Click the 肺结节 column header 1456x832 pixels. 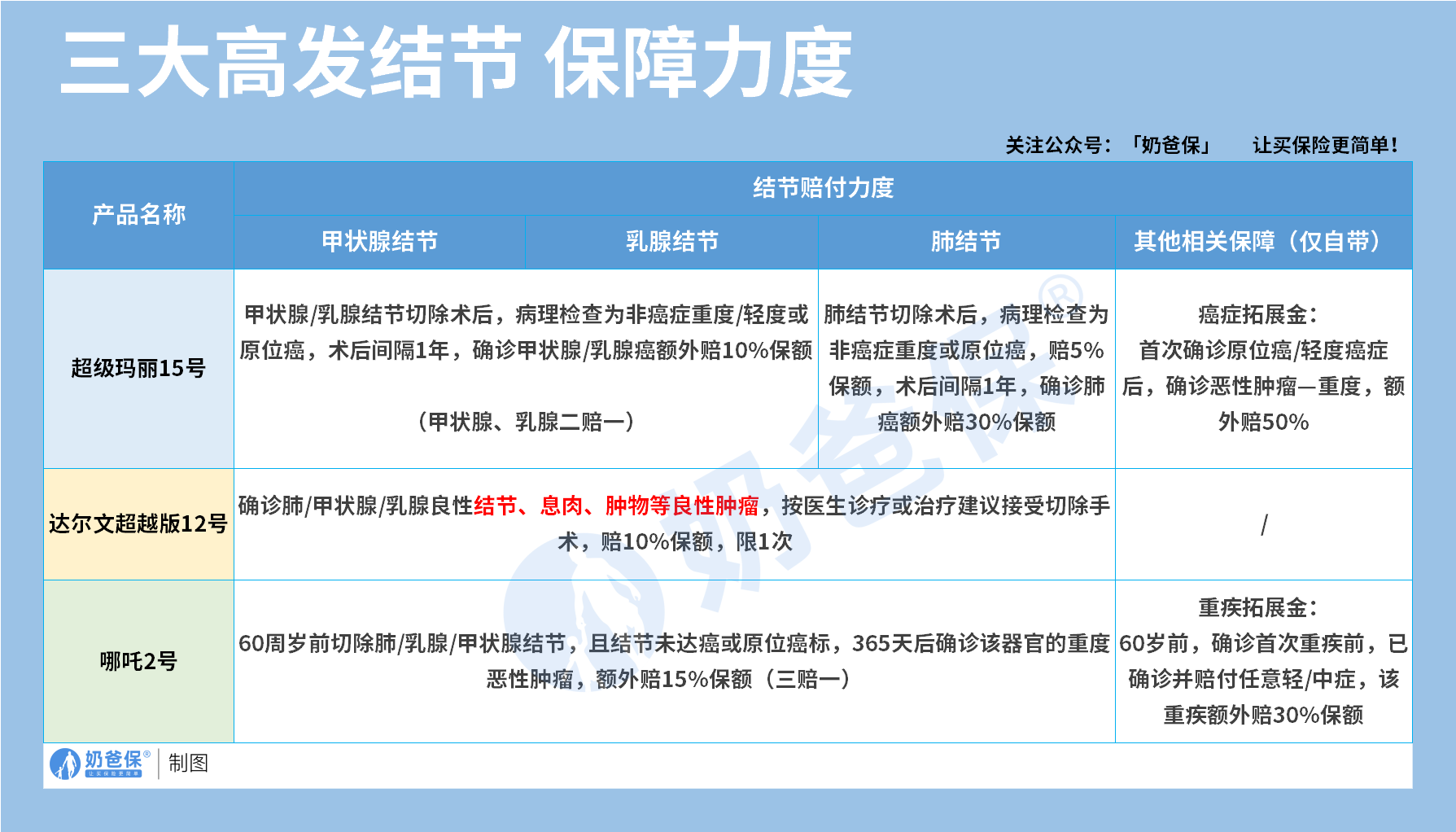(966, 242)
